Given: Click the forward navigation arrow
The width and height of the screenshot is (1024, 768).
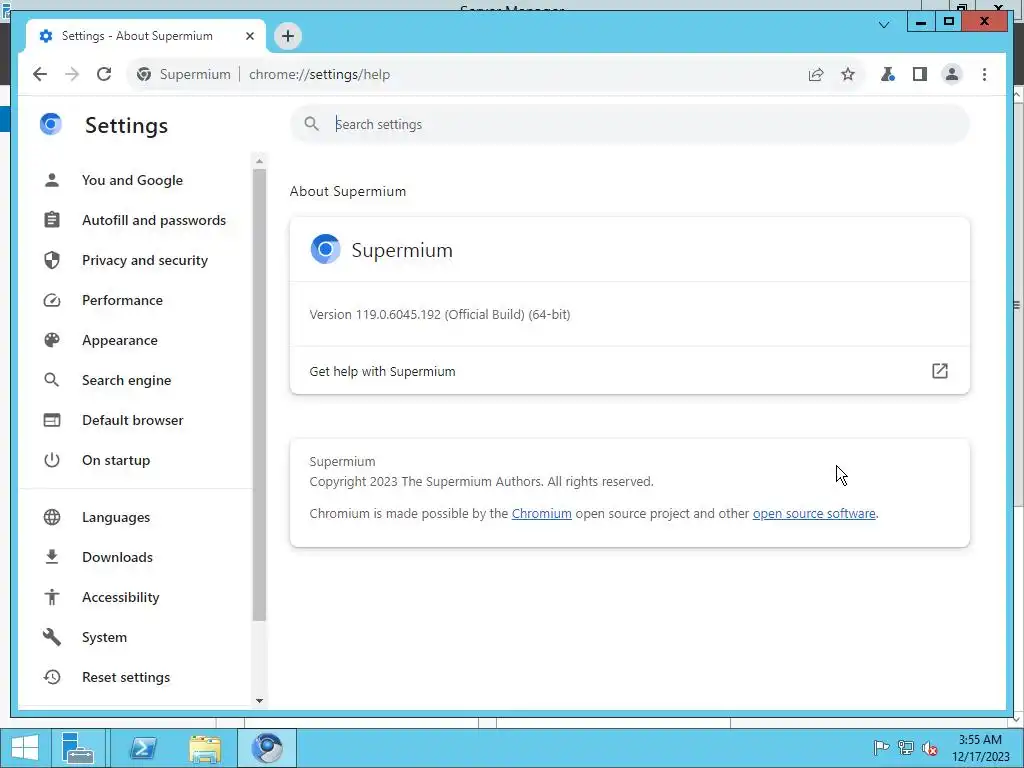Looking at the screenshot, I should tap(72, 74).
